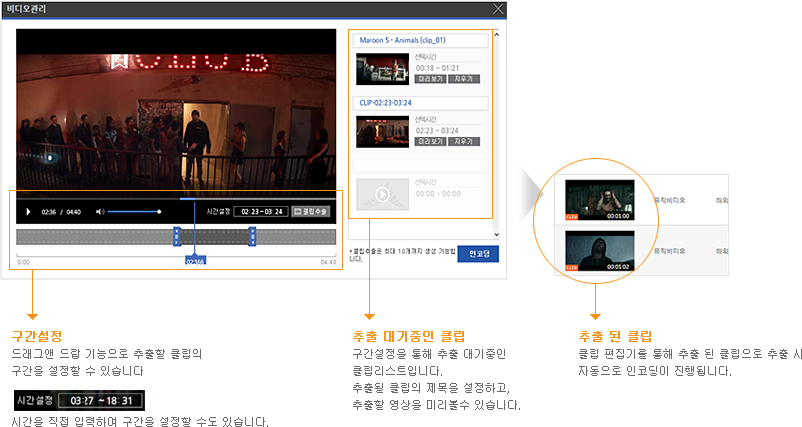This screenshot has width=802, height=427.
Task: Adjust the volume slider in the player
Action: coord(134,212)
